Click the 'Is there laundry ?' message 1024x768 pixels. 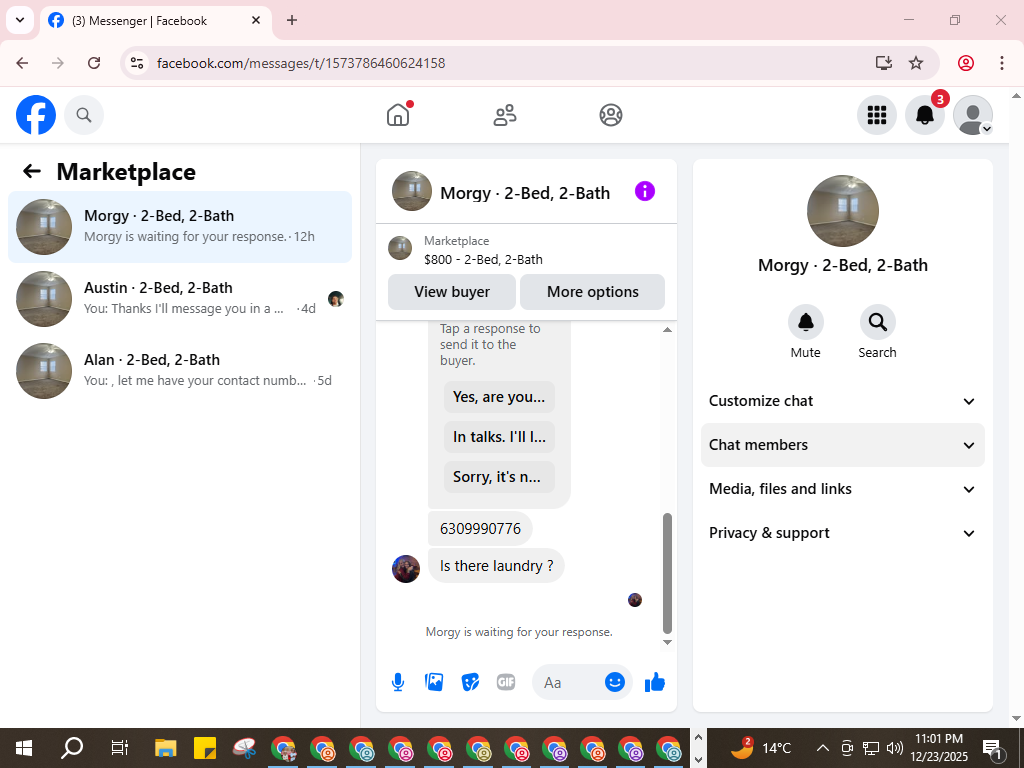click(496, 566)
